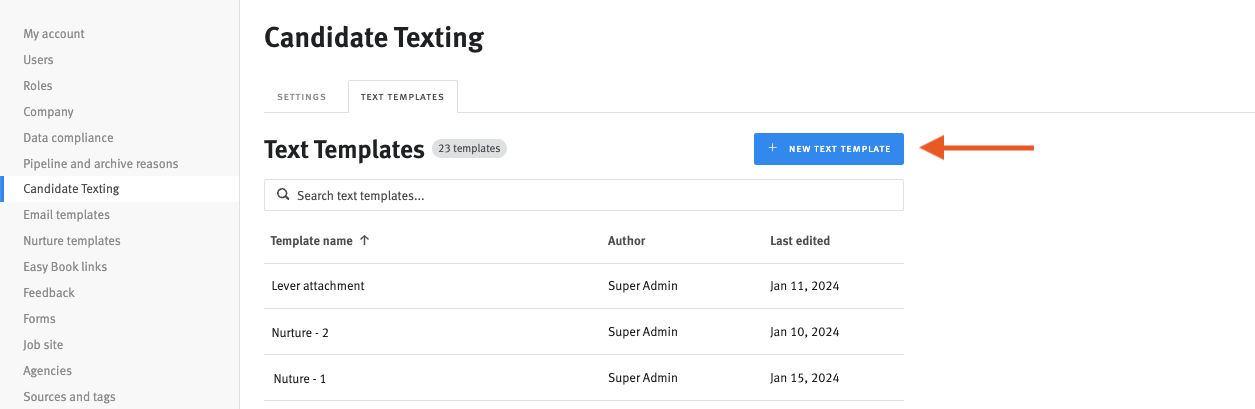Open the Lever attachment template

(318, 286)
